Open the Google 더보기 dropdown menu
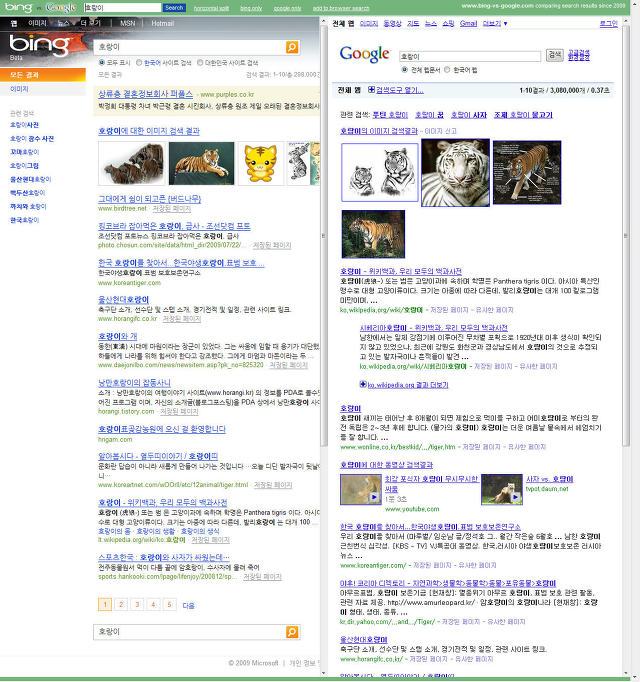Viewport: 640px width, 682px height. point(495,23)
